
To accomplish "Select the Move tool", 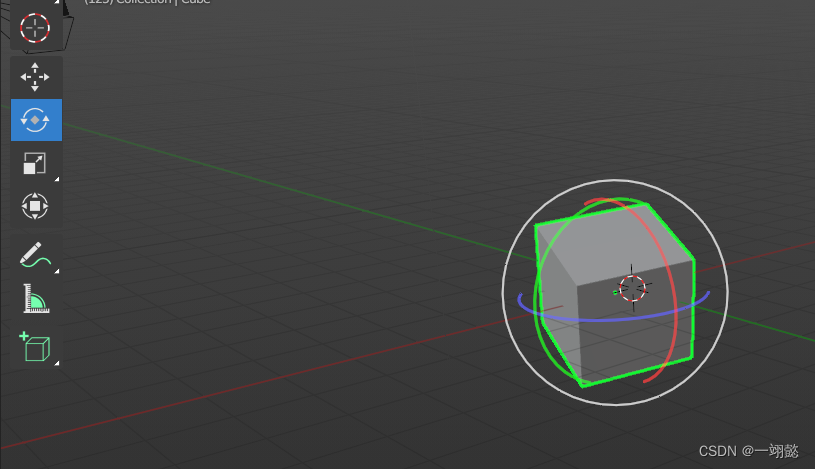I will click(x=35, y=77).
